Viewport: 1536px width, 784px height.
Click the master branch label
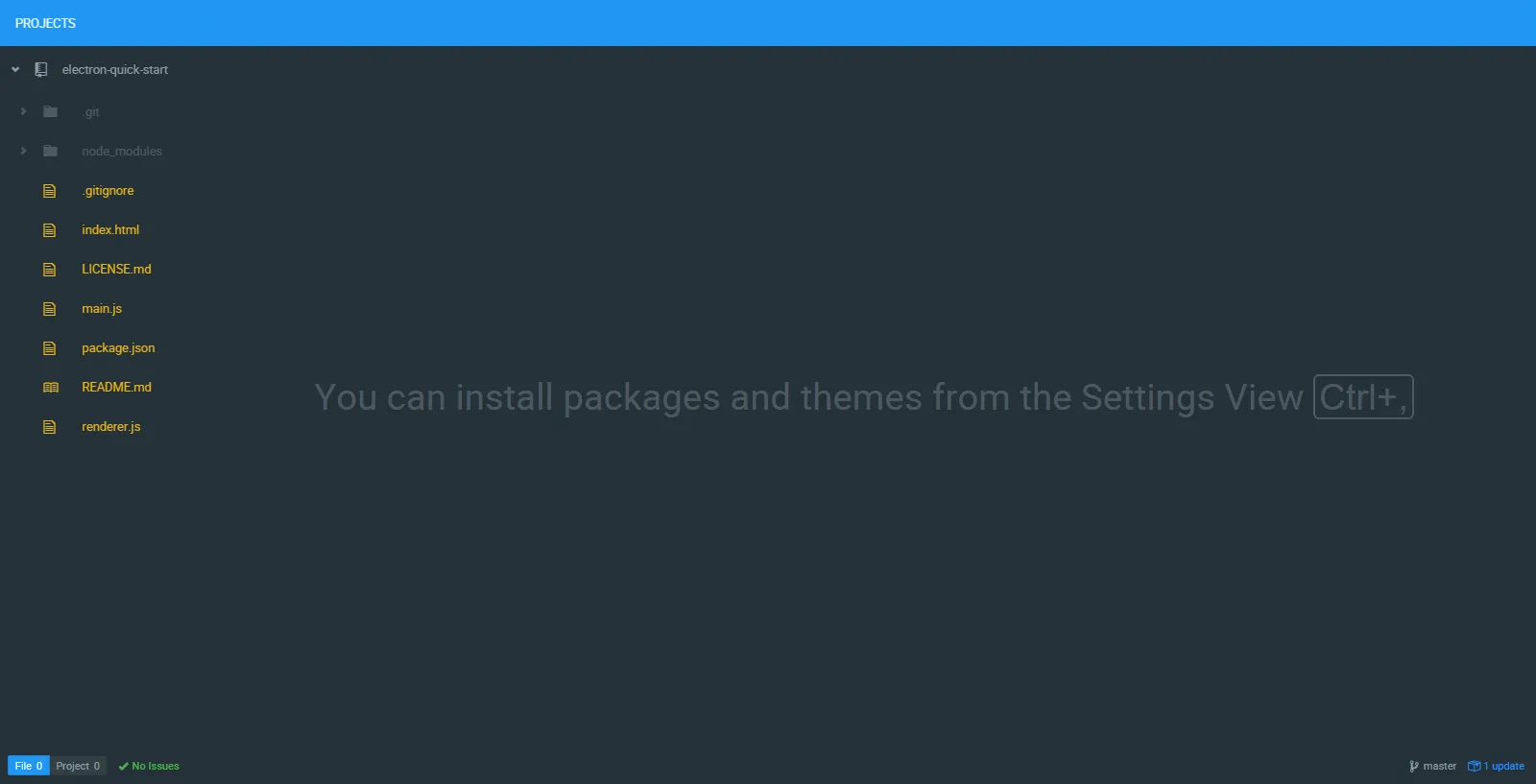tap(1439, 767)
